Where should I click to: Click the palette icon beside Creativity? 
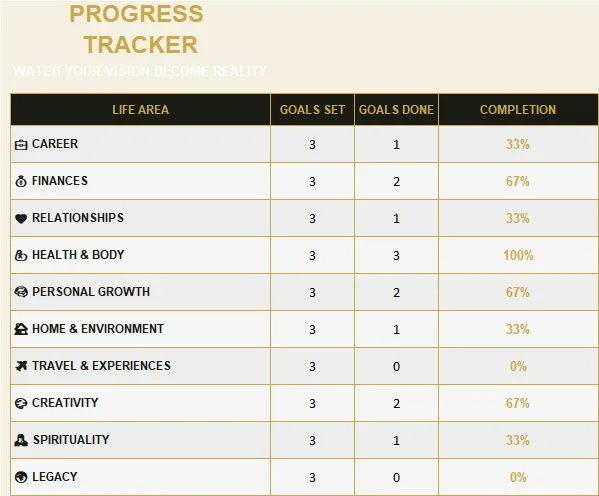[x=21, y=403]
